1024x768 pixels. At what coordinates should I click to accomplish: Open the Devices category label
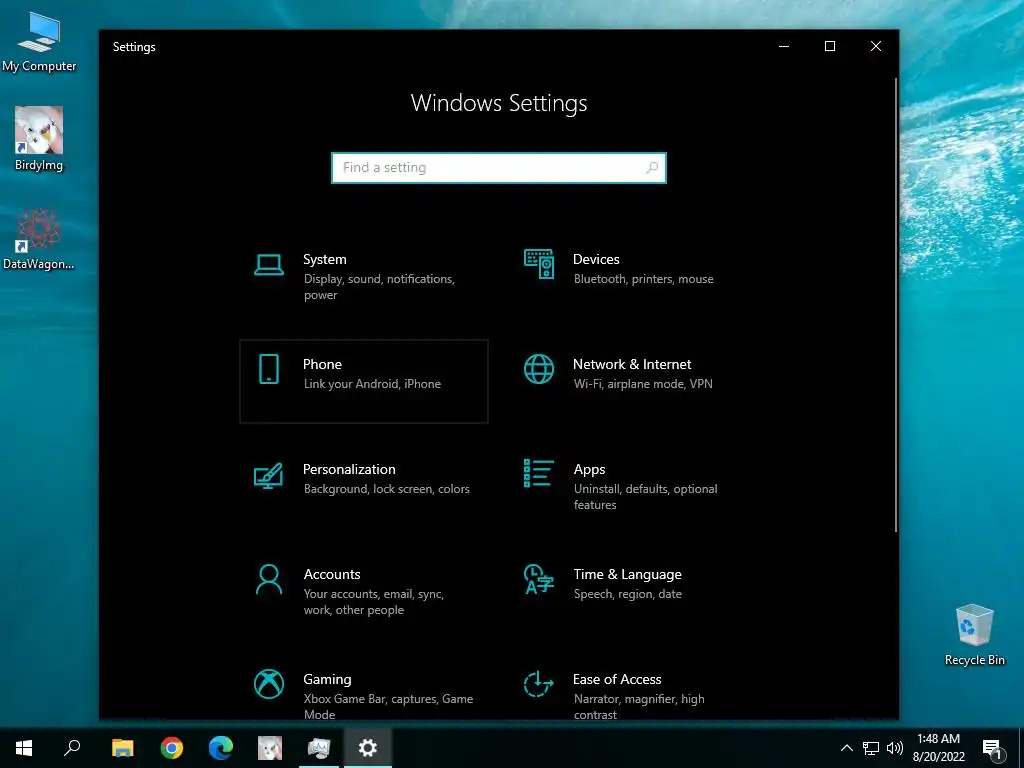click(x=596, y=259)
